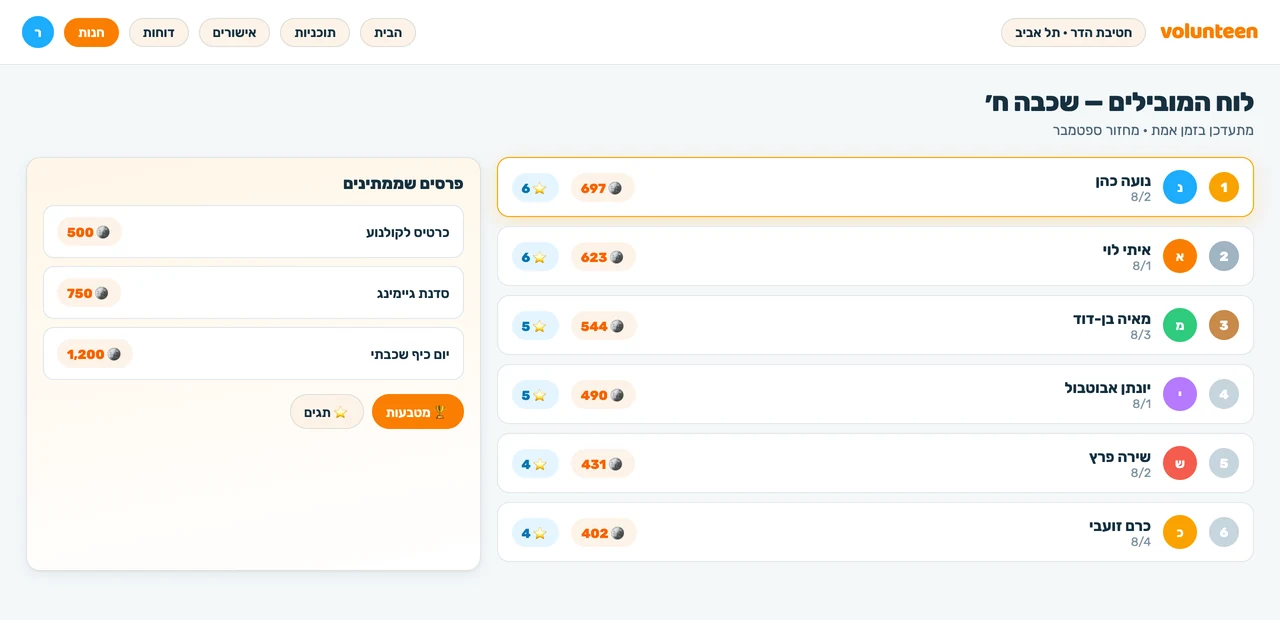
Task: Click מאיה בן-דוד's green avatar
Action: click(1180, 325)
